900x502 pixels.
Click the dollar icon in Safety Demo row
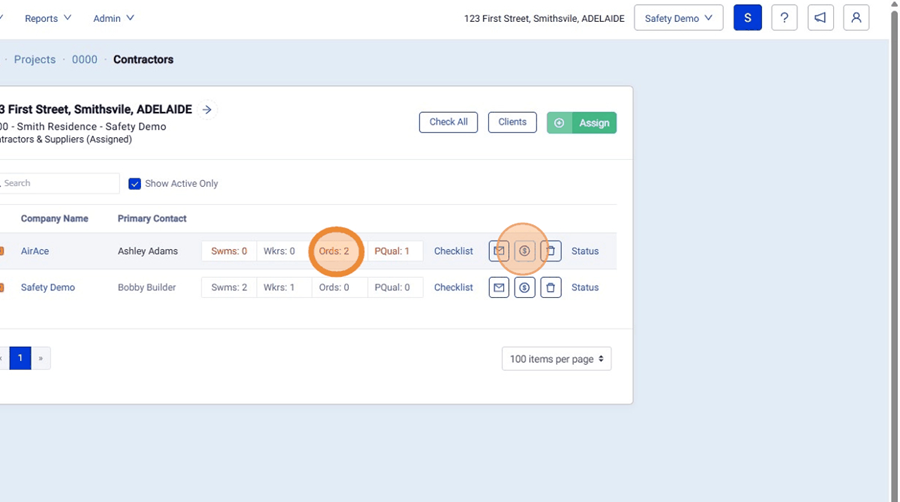(x=524, y=288)
